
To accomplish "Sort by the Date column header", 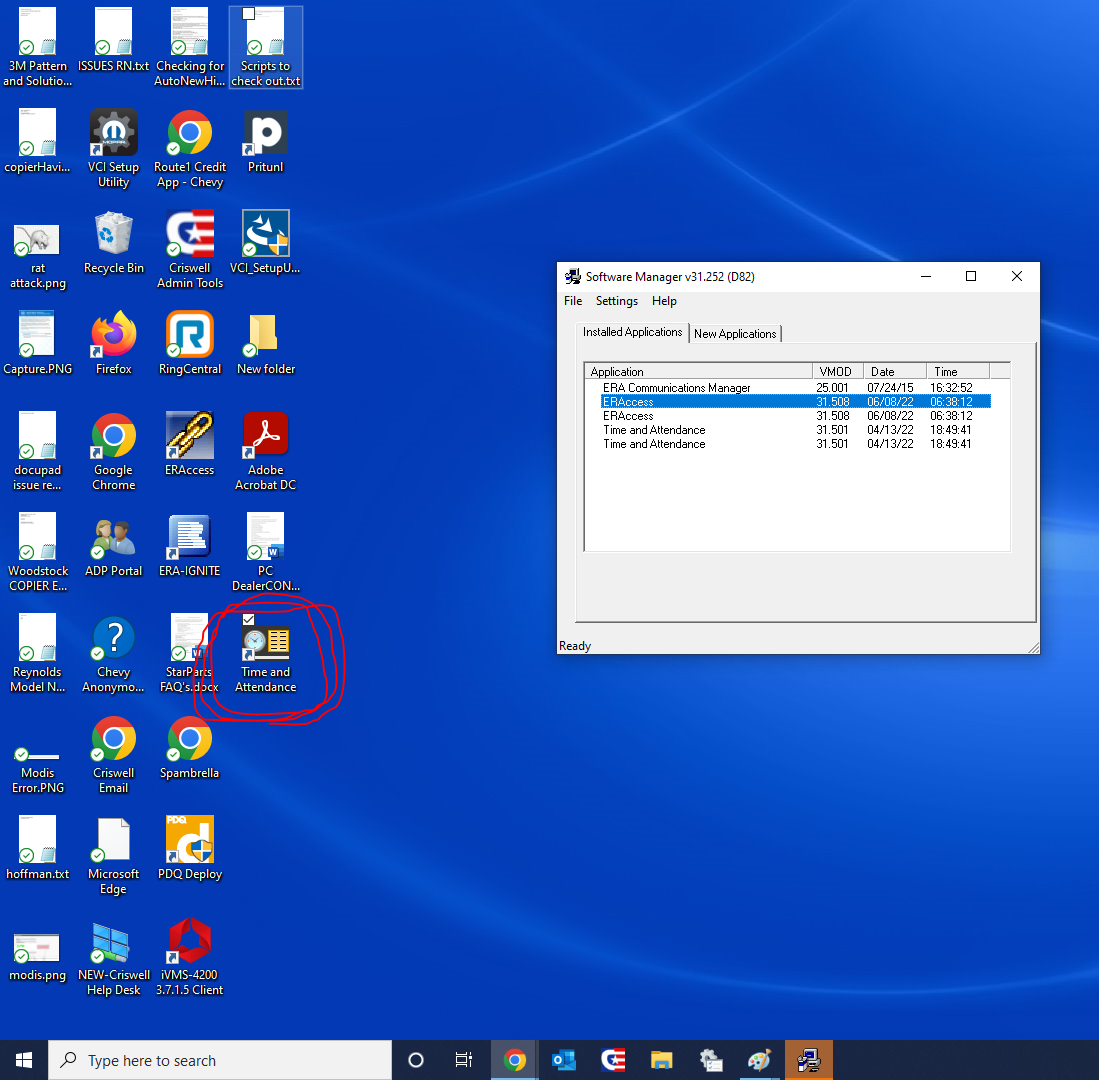I will coord(895,371).
